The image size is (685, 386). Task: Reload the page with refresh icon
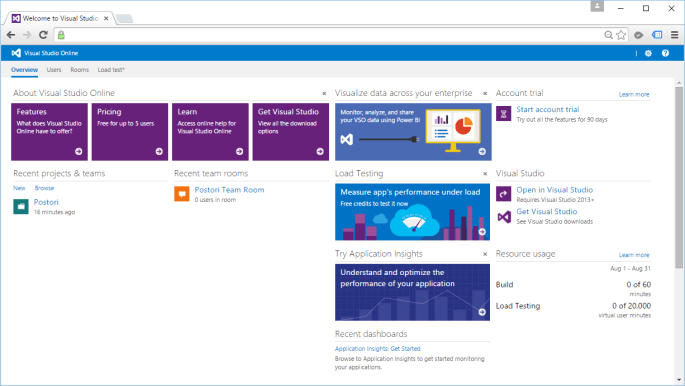43,35
